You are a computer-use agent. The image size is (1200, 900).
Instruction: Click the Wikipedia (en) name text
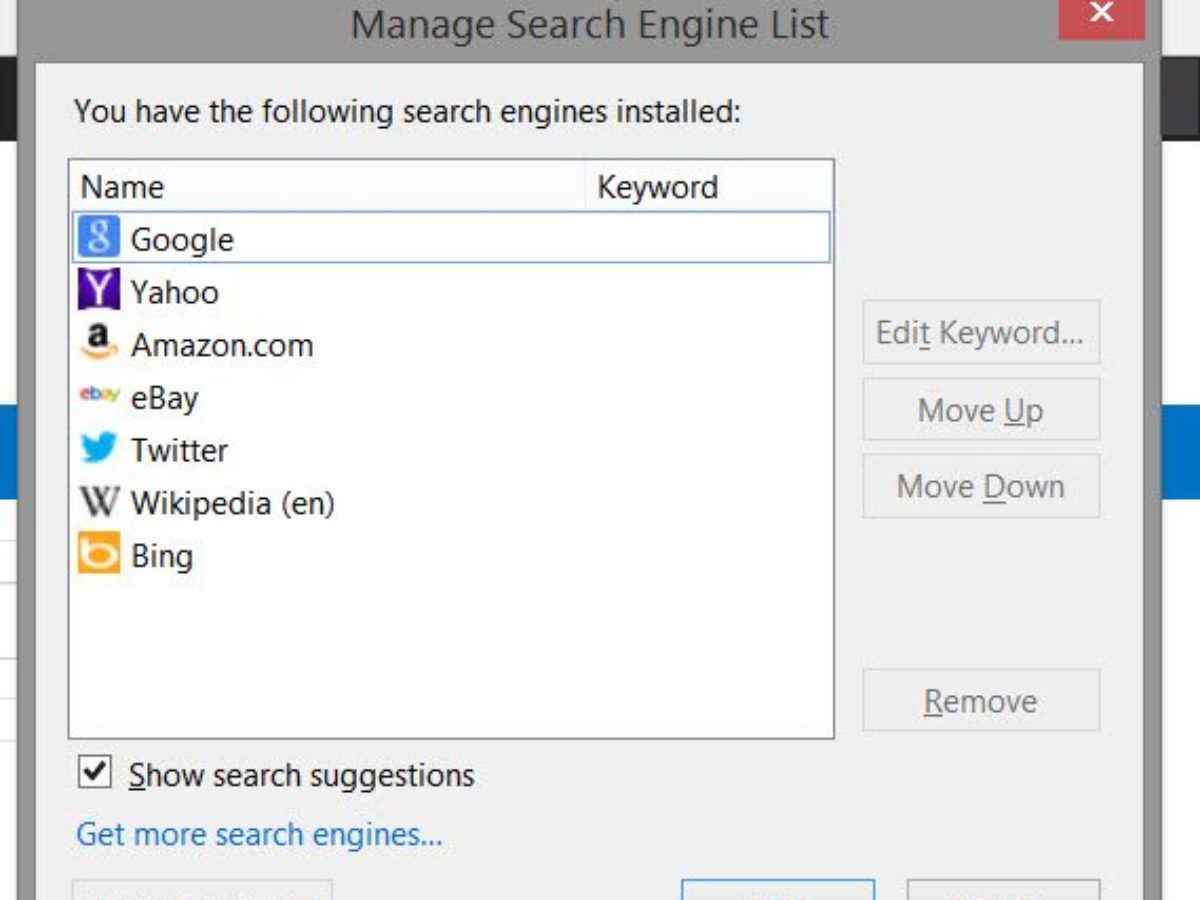pos(232,503)
